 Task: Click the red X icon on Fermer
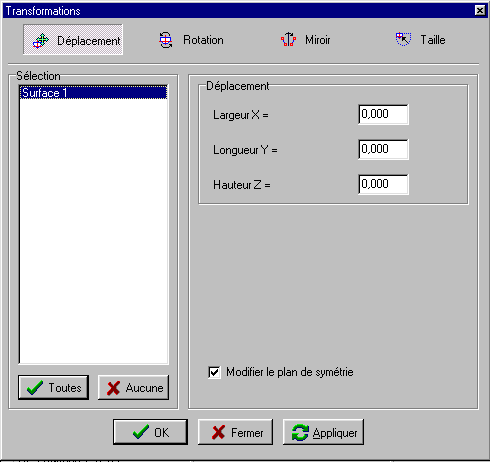218,432
